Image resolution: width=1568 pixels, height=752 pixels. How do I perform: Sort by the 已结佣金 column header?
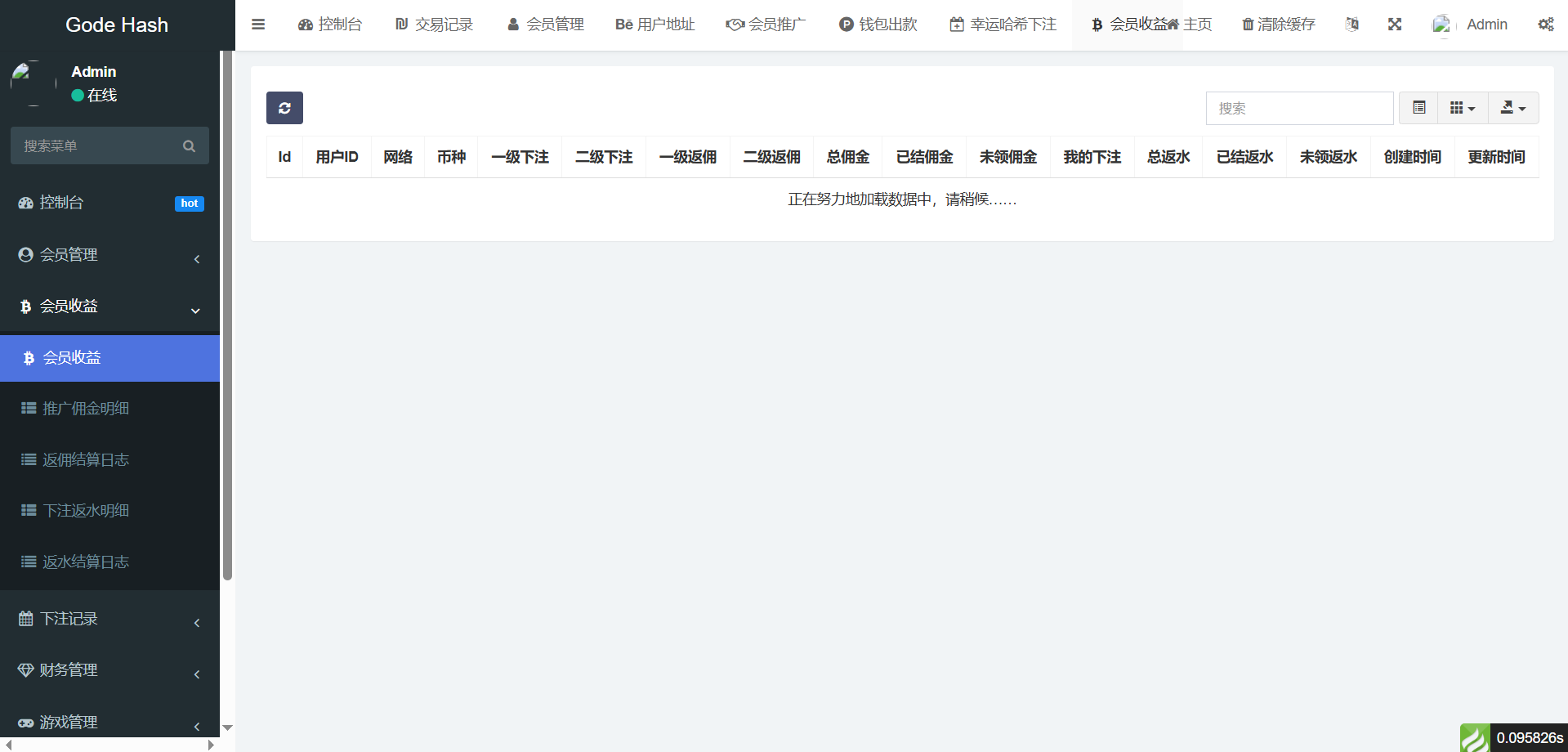coord(924,157)
